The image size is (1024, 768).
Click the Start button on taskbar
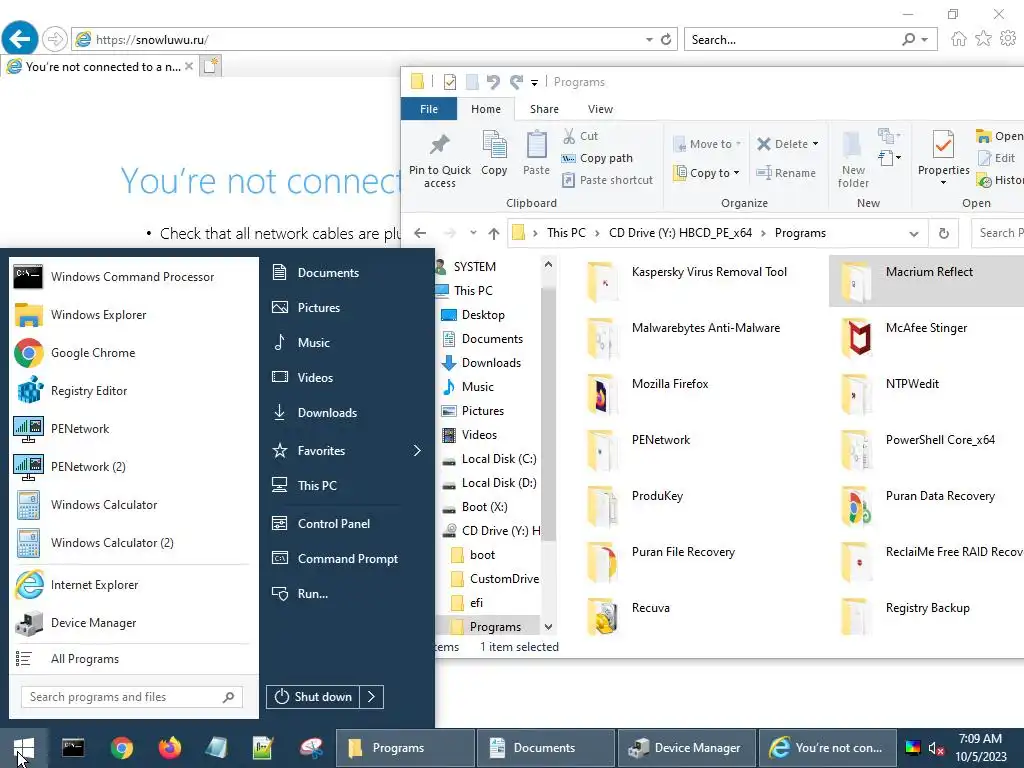tap(24, 748)
